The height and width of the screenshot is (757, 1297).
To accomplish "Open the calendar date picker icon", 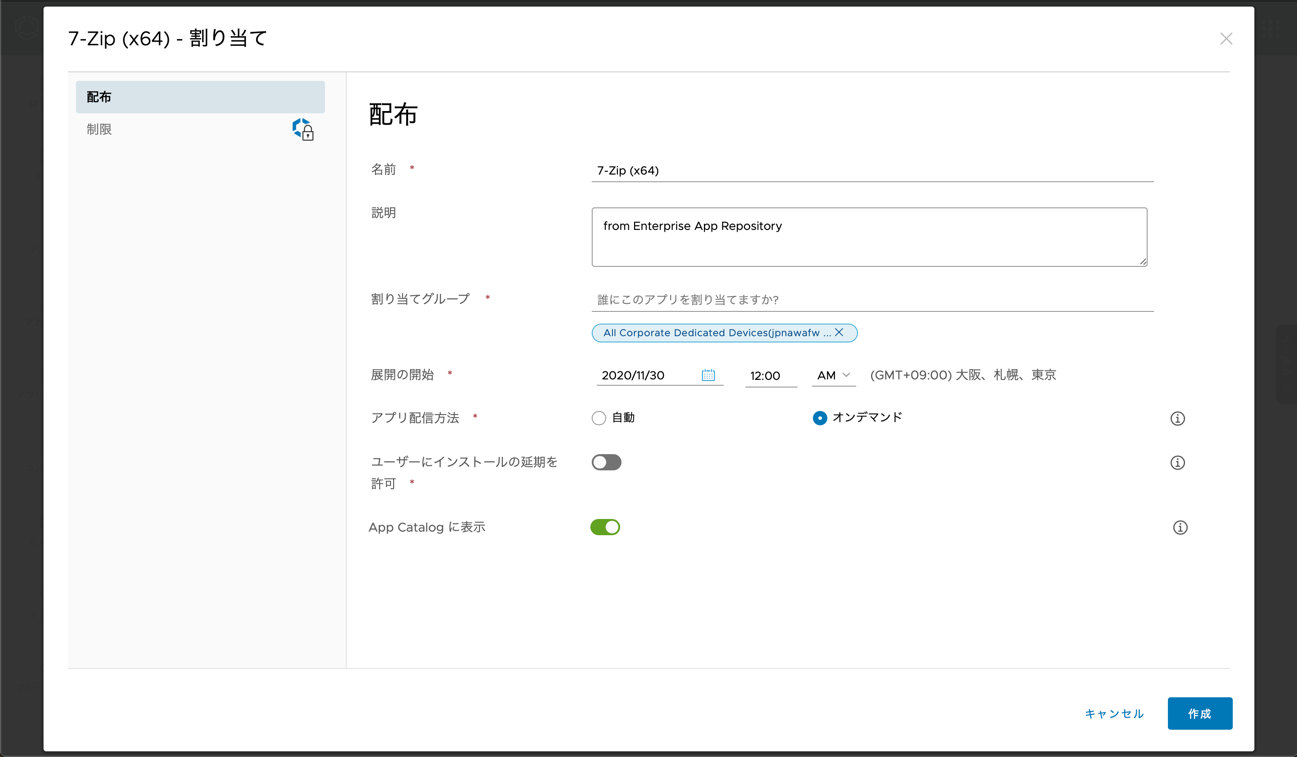I will point(708,375).
